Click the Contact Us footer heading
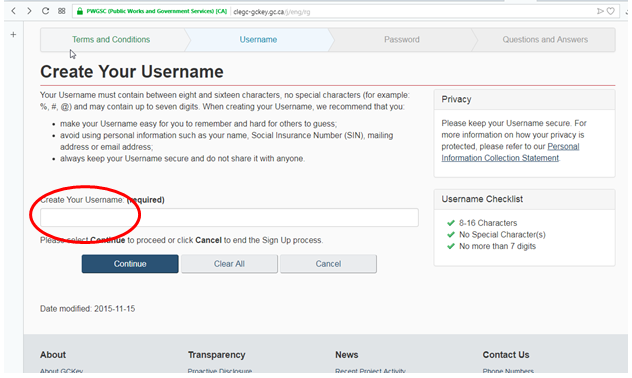Screen dimensions: 632x378 coord(506,355)
